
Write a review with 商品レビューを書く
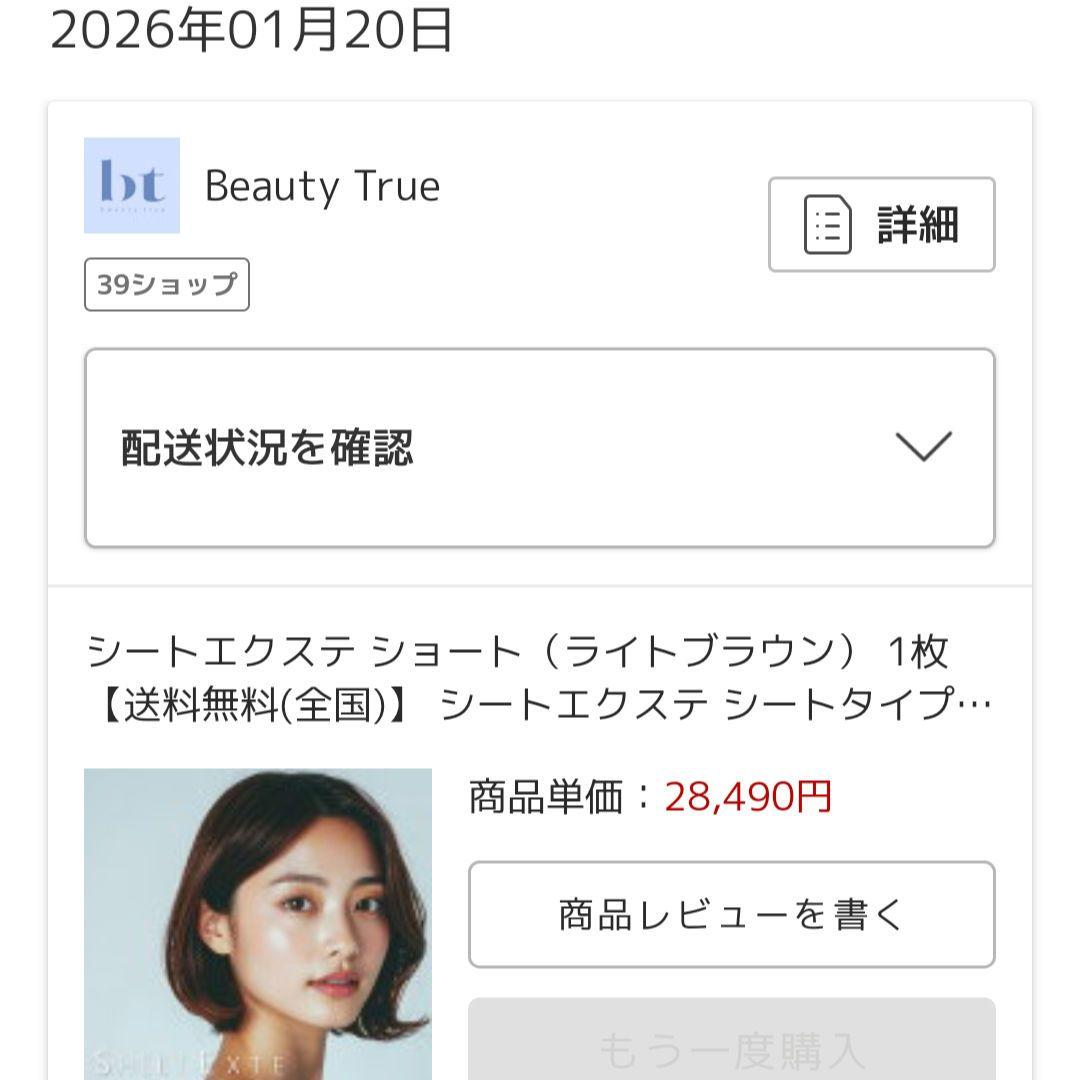(731, 914)
